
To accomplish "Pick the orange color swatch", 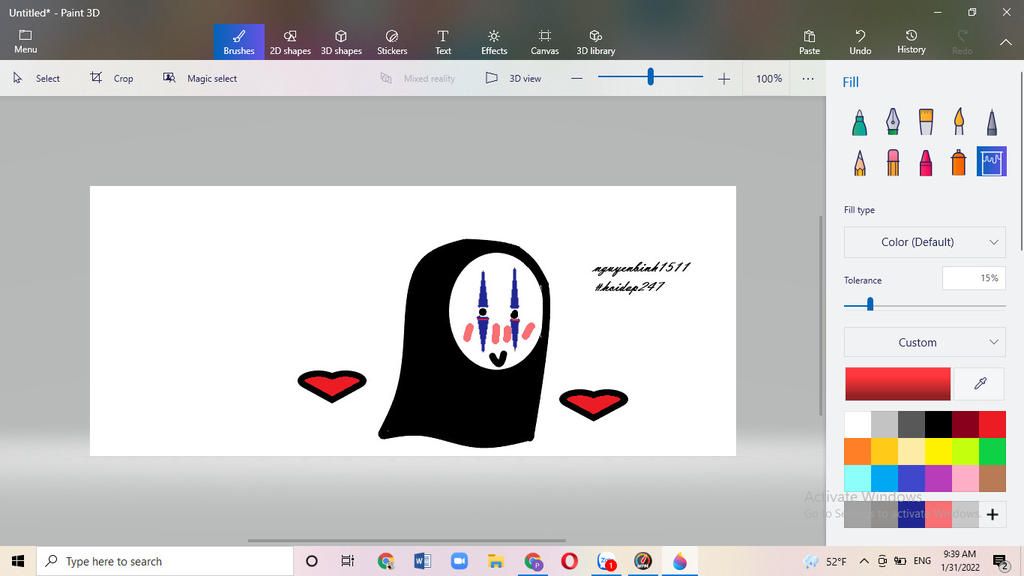I will click(857, 451).
